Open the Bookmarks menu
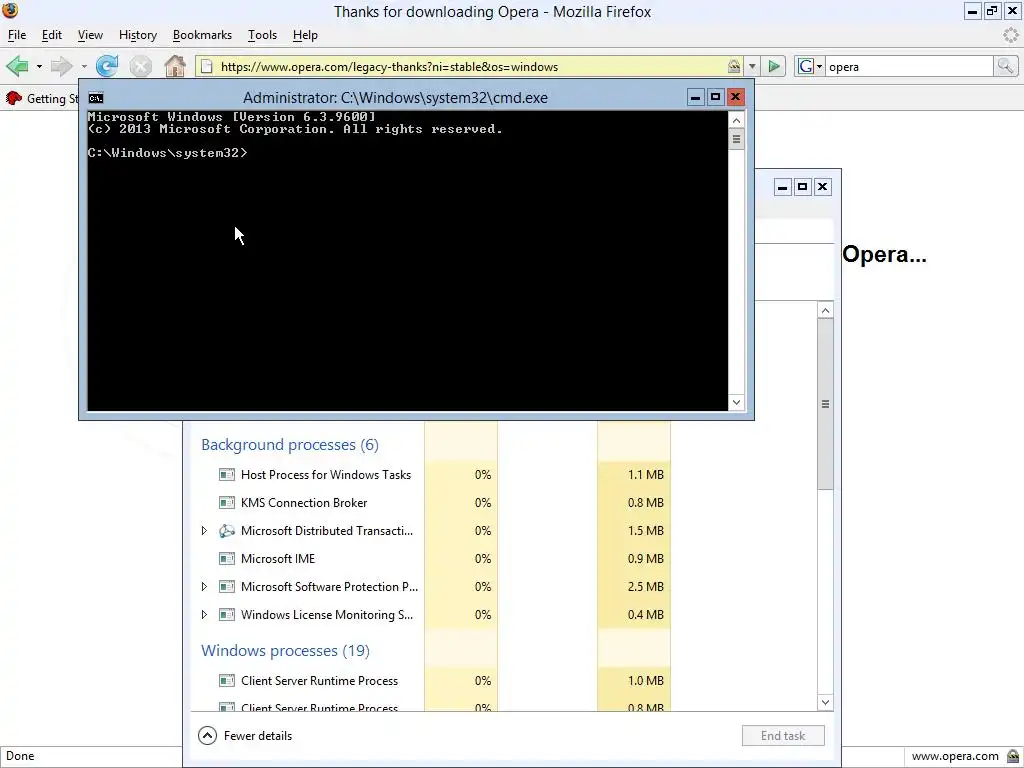1024x768 pixels. point(202,35)
